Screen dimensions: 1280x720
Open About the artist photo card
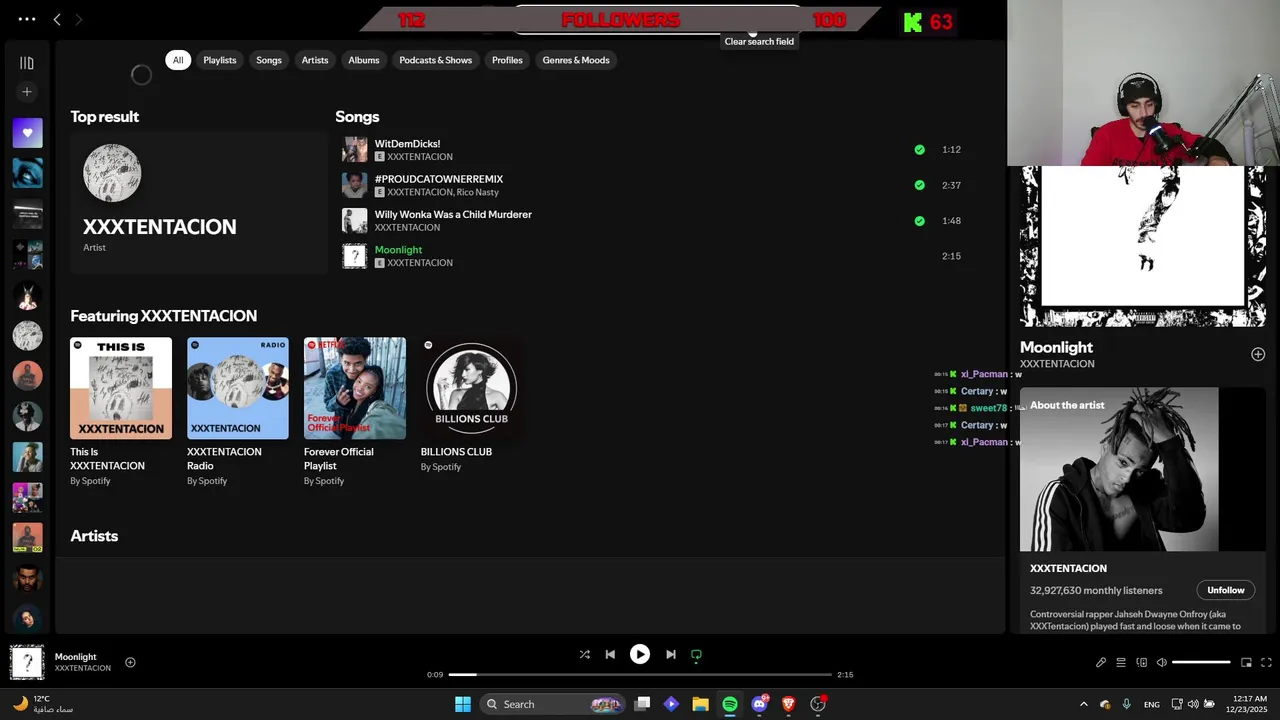[x=1142, y=469]
